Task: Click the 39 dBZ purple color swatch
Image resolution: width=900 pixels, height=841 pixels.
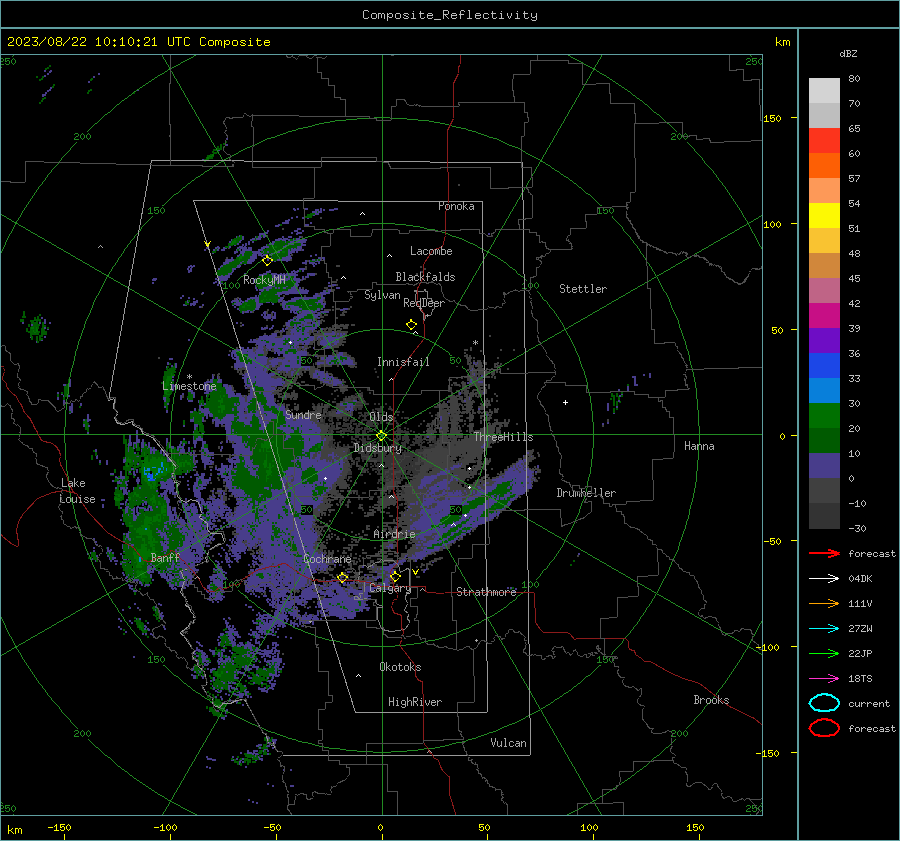Action: click(824, 340)
